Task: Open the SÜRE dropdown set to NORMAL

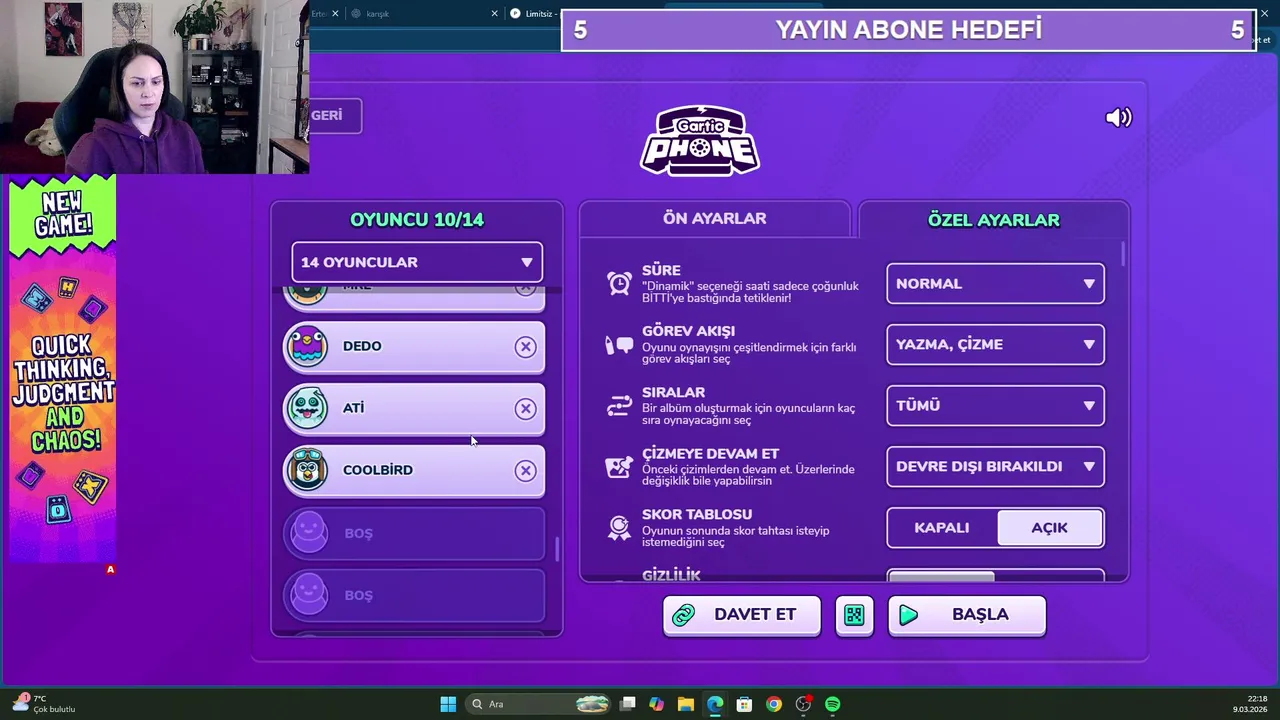Action: [x=995, y=284]
